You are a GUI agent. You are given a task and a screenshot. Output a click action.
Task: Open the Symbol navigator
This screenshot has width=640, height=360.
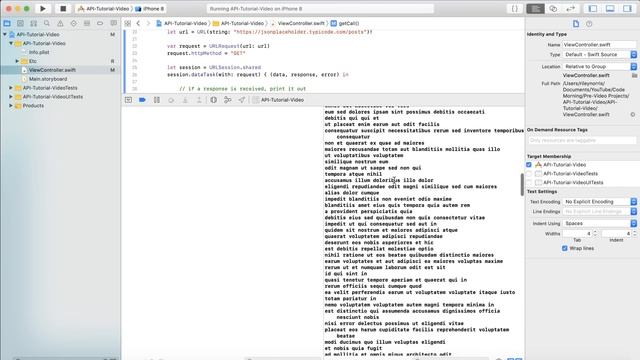pyautogui.click(x=33, y=24)
